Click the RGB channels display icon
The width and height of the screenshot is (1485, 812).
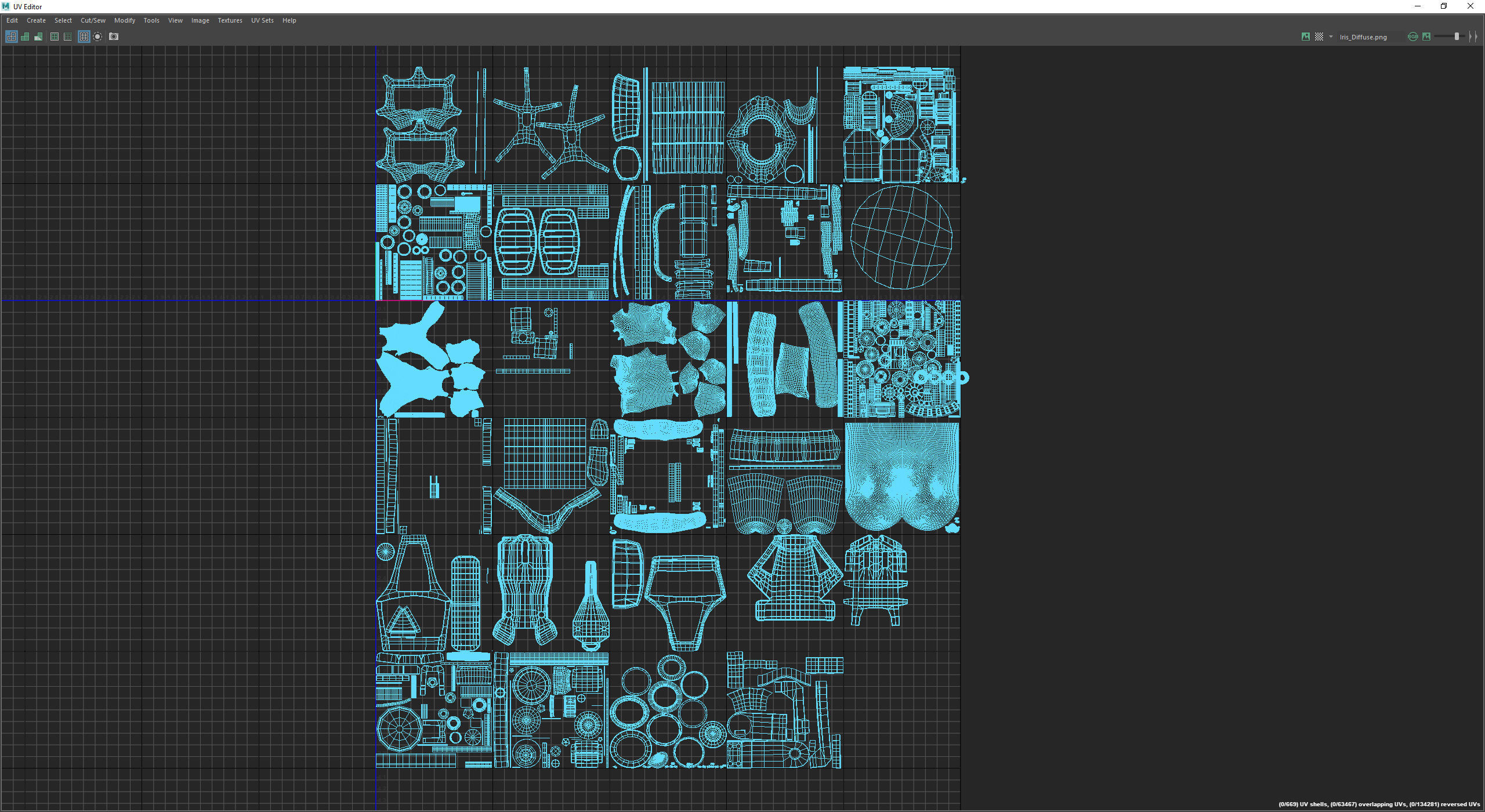tap(1412, 37)
